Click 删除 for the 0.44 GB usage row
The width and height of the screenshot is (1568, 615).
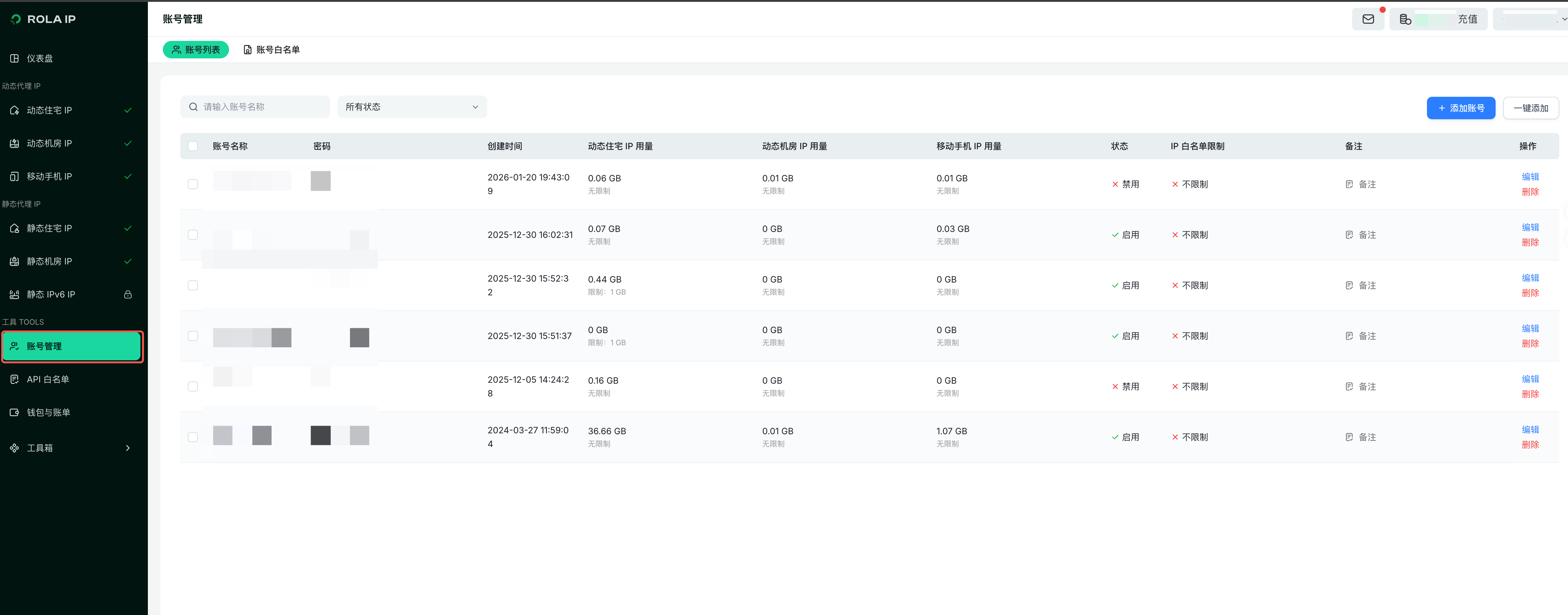[x=1530, y=293]
